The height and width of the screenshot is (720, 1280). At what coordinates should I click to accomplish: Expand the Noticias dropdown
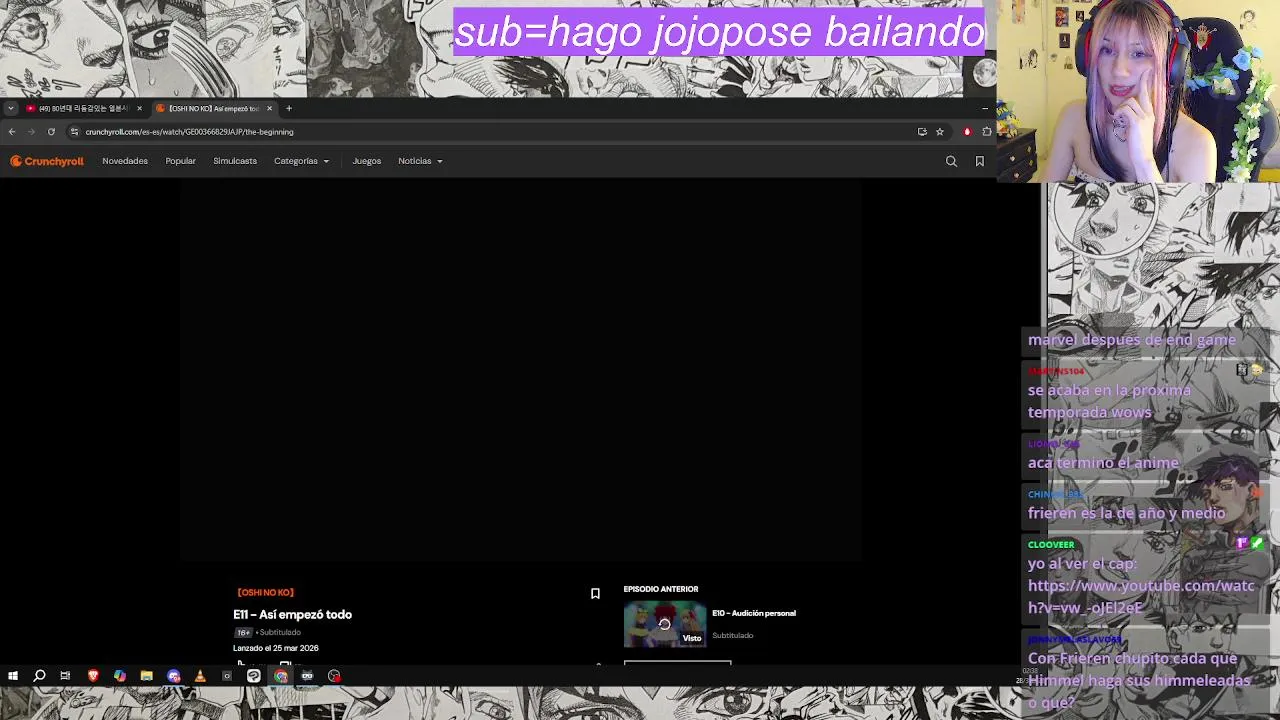click(420, 161)
